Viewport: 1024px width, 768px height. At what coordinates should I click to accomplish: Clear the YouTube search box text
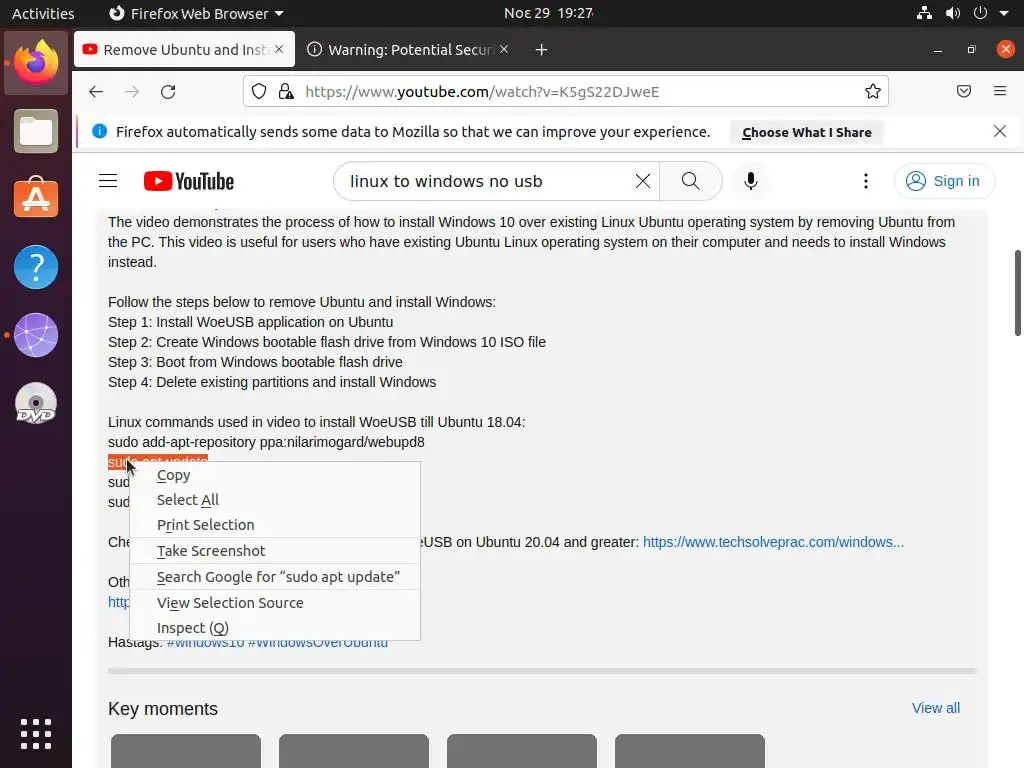coord(643,181)
